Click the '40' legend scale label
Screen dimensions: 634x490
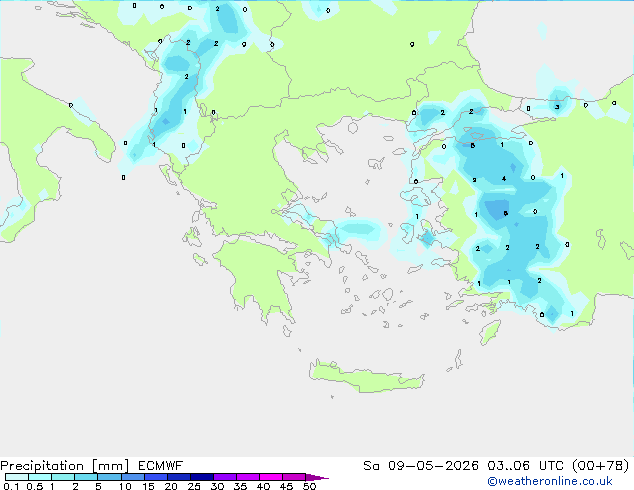[x=263, y=486]
